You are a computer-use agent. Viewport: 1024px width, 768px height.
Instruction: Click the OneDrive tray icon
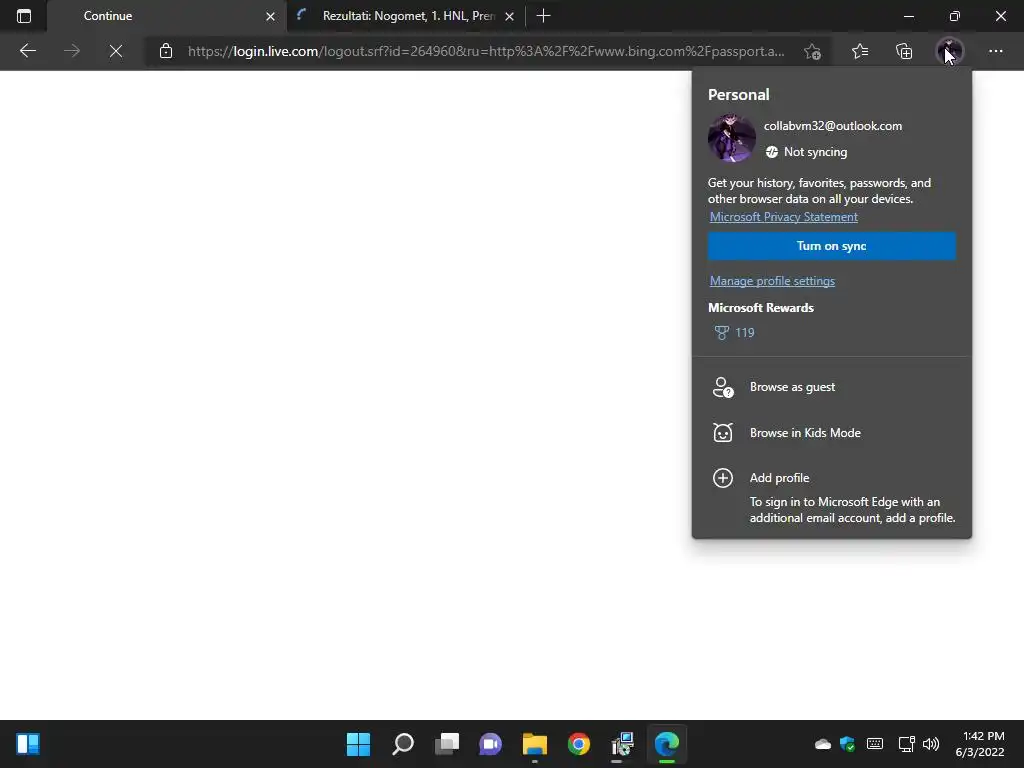pyautogui.click(x=823, y=744)
